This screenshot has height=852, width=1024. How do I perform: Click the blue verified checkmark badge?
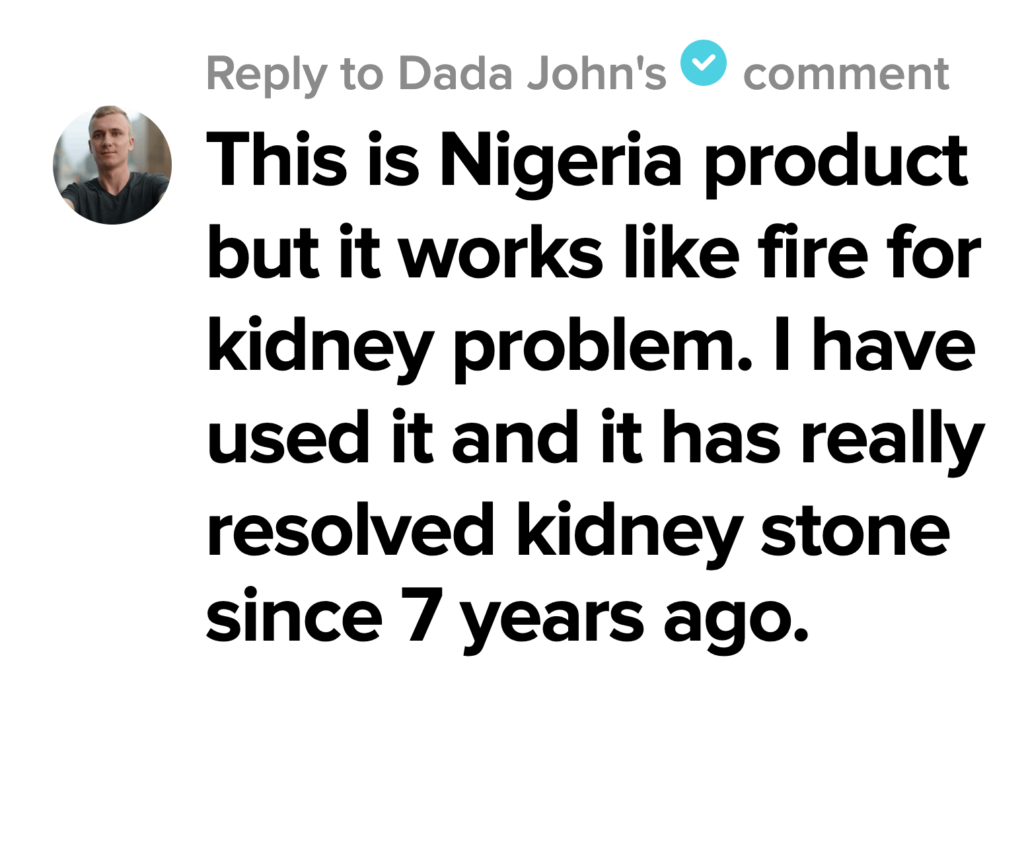[704, 65]
